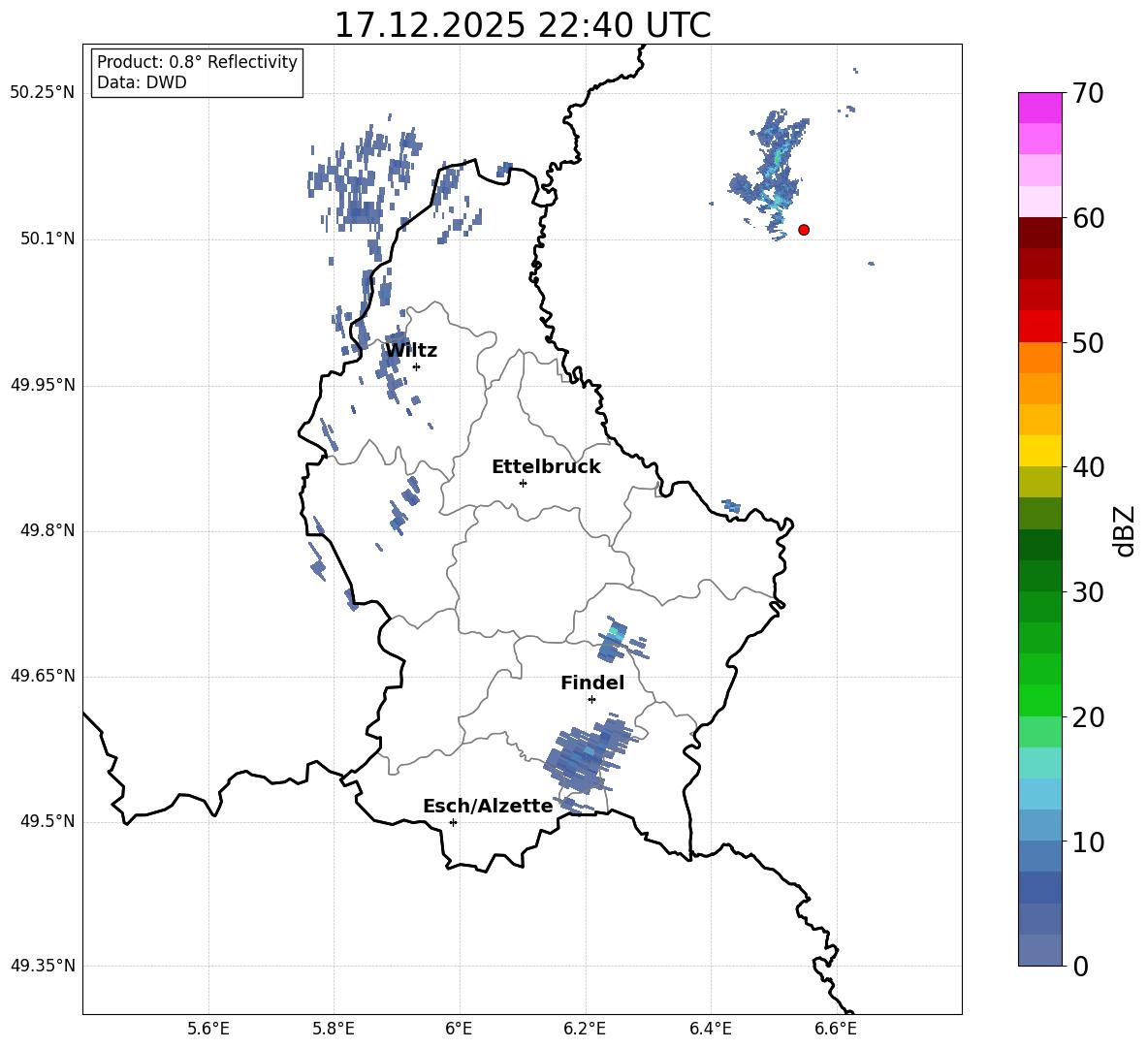Click the 6.2°E longitude label
The height and width of the screenshot is (1048, 1148).
(585, 1029)
